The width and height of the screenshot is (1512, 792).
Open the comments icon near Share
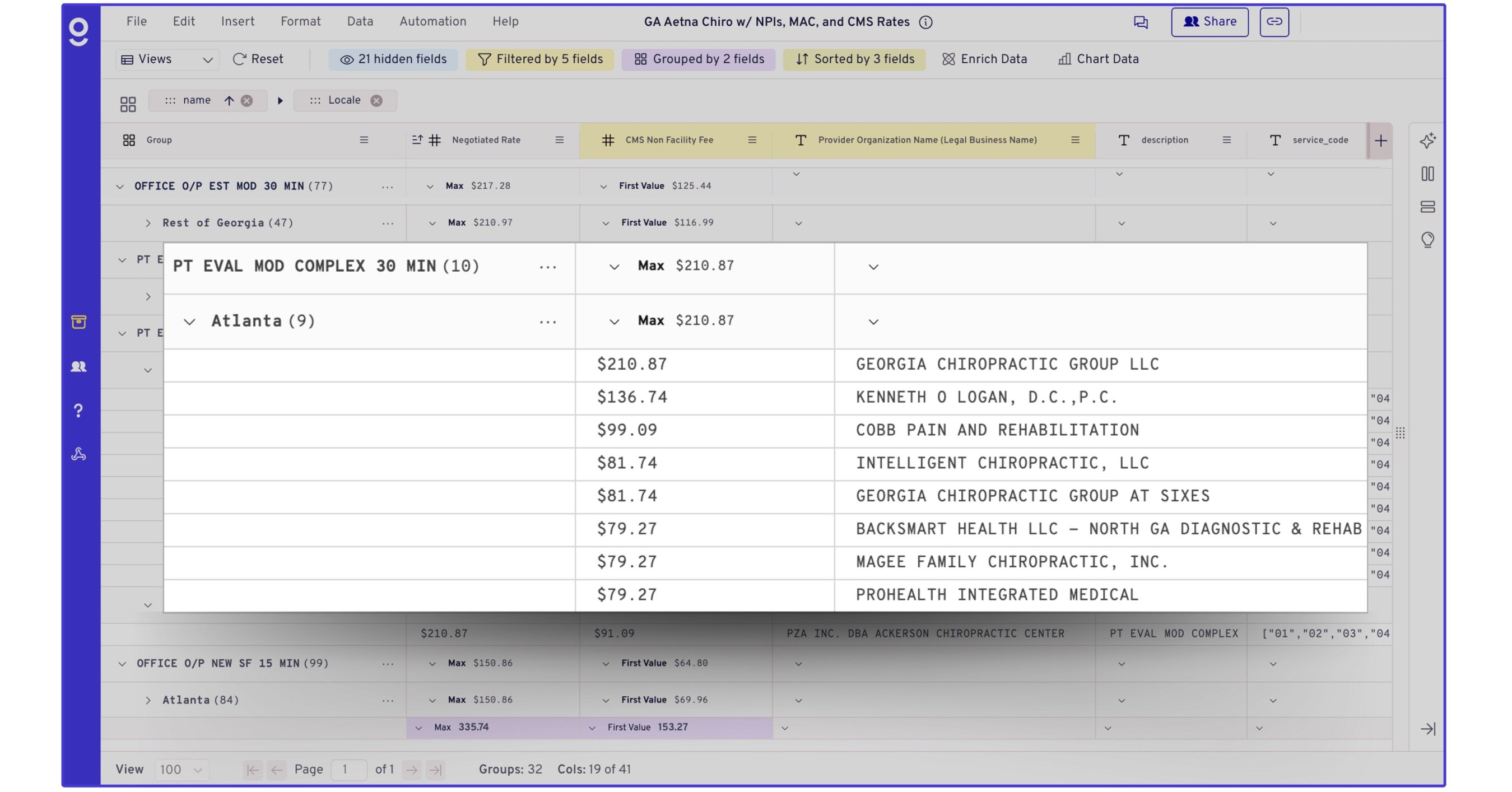click(1141, 22)
